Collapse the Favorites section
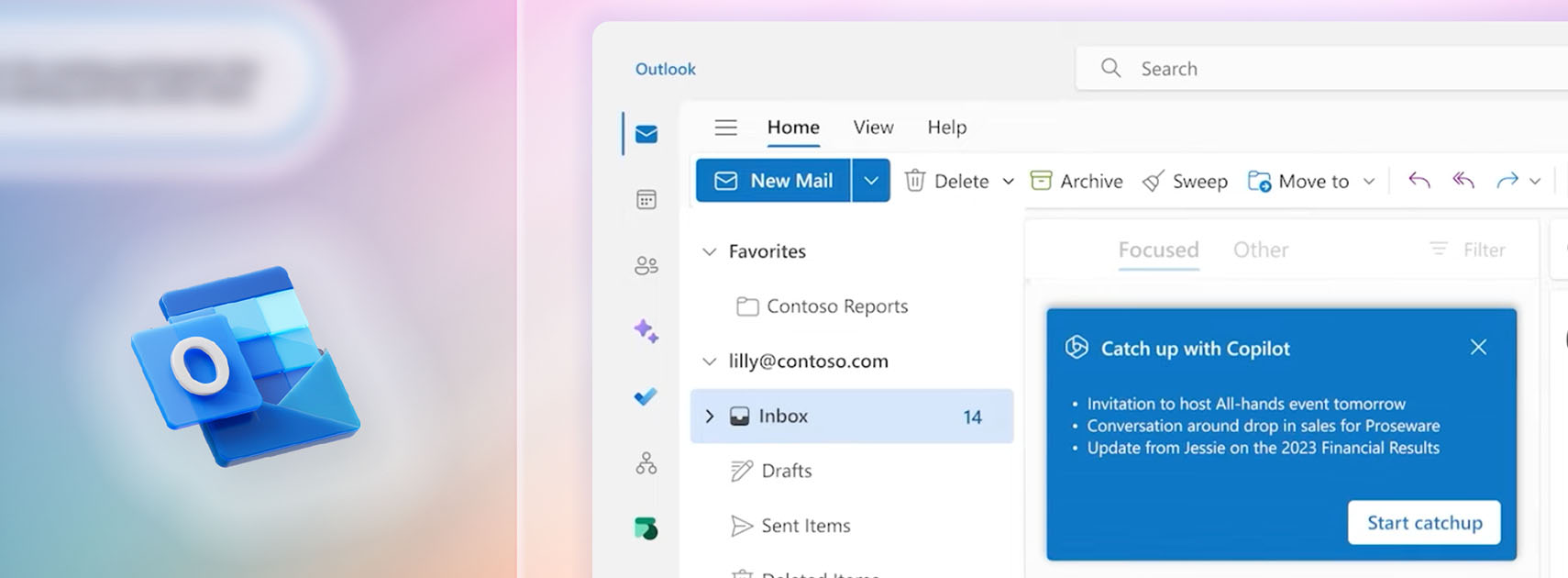Viewport: 1568px width, 578px height. click(x=709, y=251)
